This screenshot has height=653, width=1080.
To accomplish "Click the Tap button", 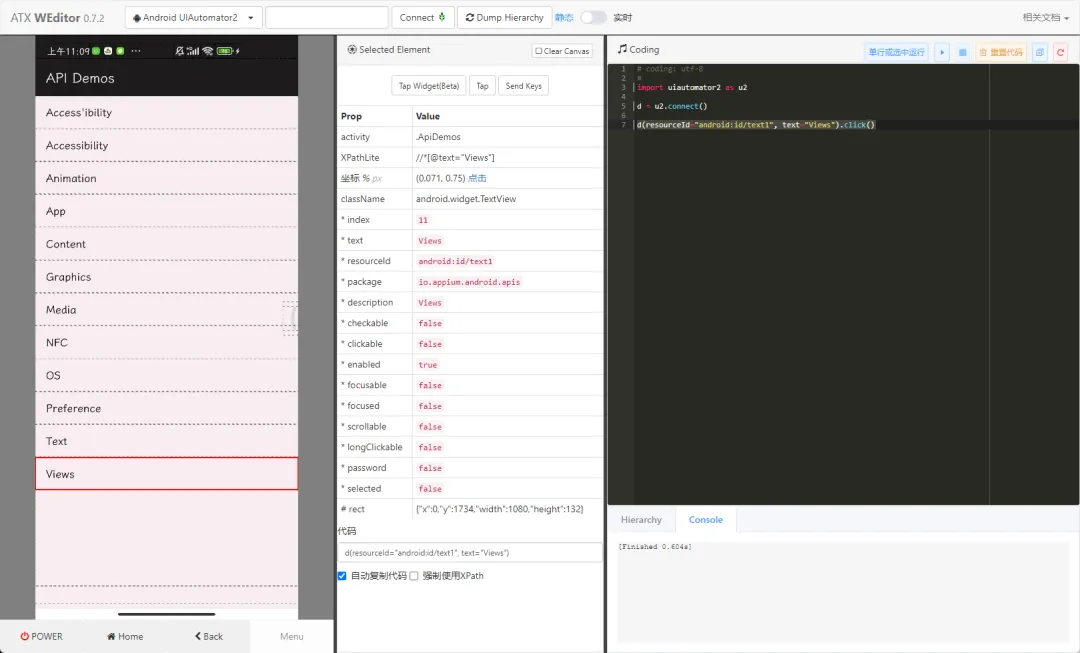I will 482,86.
